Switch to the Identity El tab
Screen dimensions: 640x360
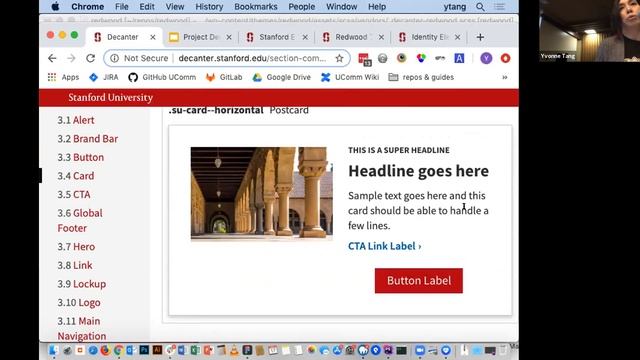[x=429, y=37]
